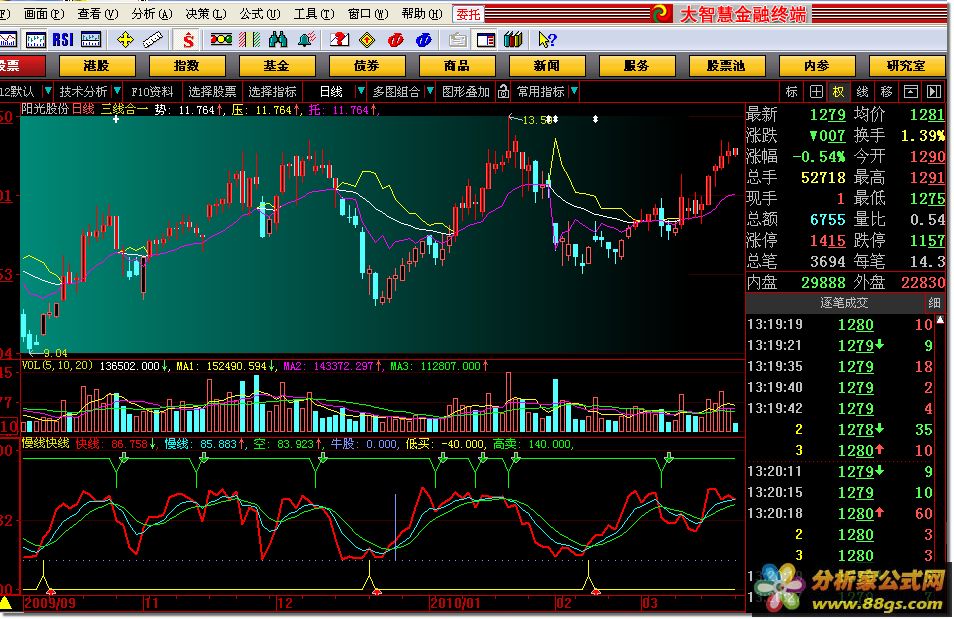Click the yellow four-way move arrows icon
The image size is (954, 619).
pos(125,40)
